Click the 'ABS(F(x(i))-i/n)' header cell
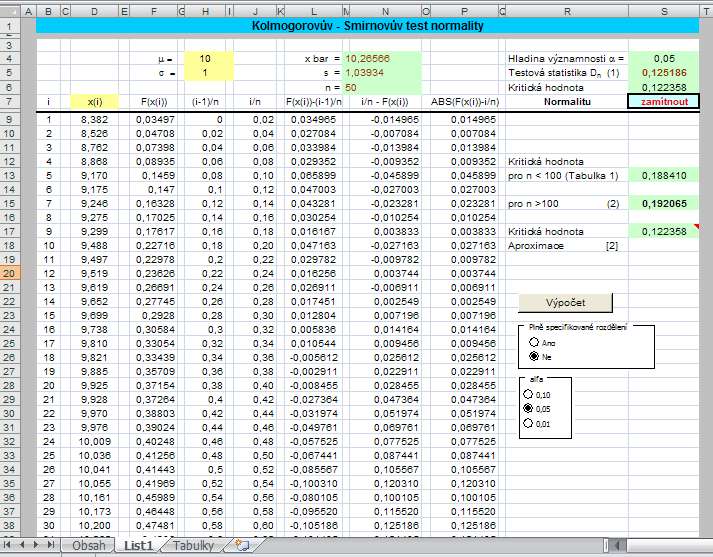713x557 pixels. click(464, 102)
